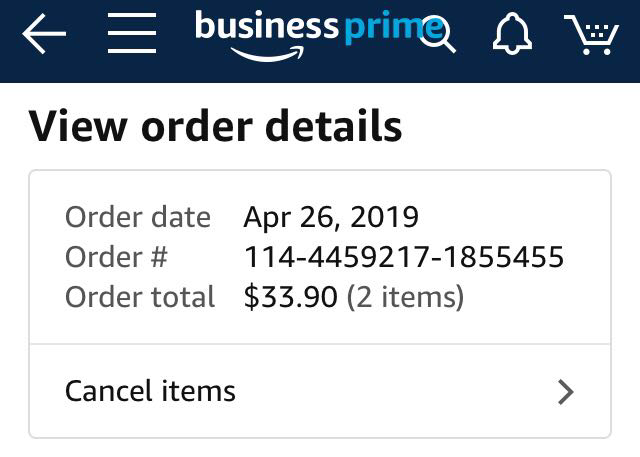The height and width of the screenshot is (457, 640).
Task: Tap the search magnifier icon
Action: point(438,36)
